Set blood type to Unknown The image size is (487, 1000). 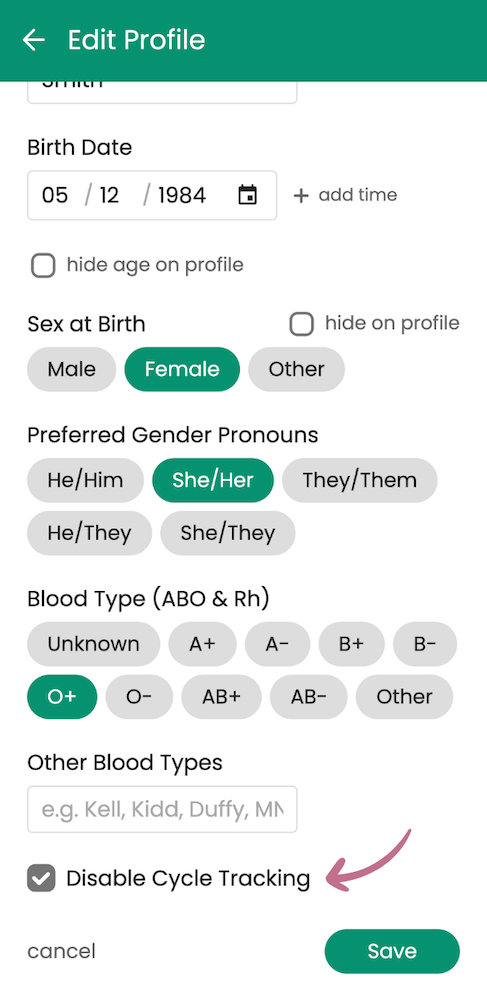coord(93,644)
